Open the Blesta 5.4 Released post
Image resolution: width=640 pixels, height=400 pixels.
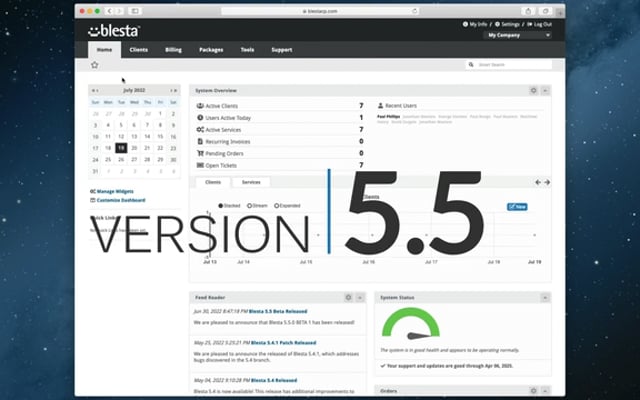coord(274,380)
